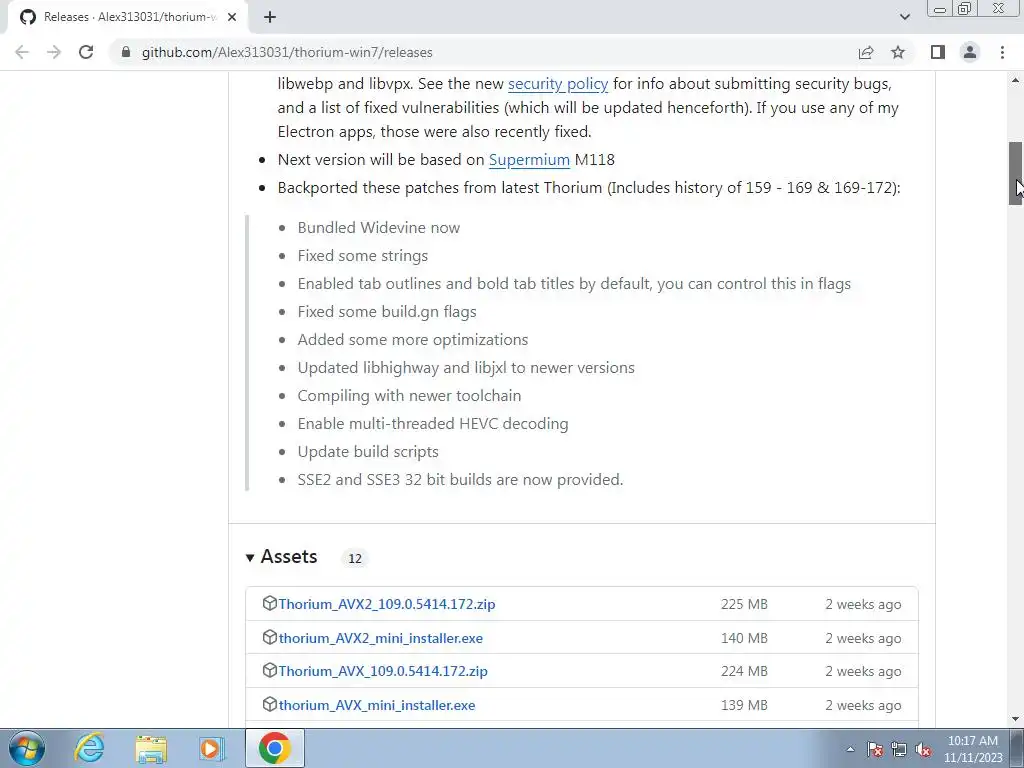1024x768 pixels.
Task: Click package icon beside thorium_AVX_mini_installer
Action: click(x=270, y=705)
